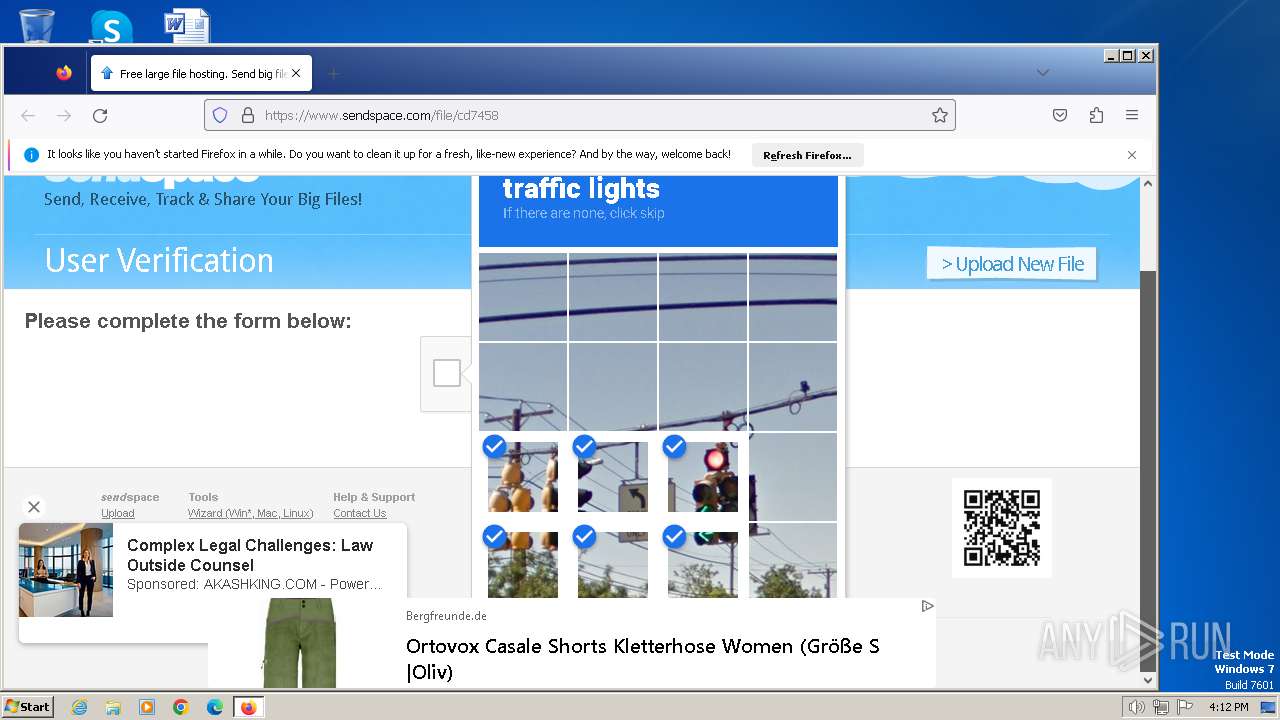Open the Save to Pocket button

1060,115
